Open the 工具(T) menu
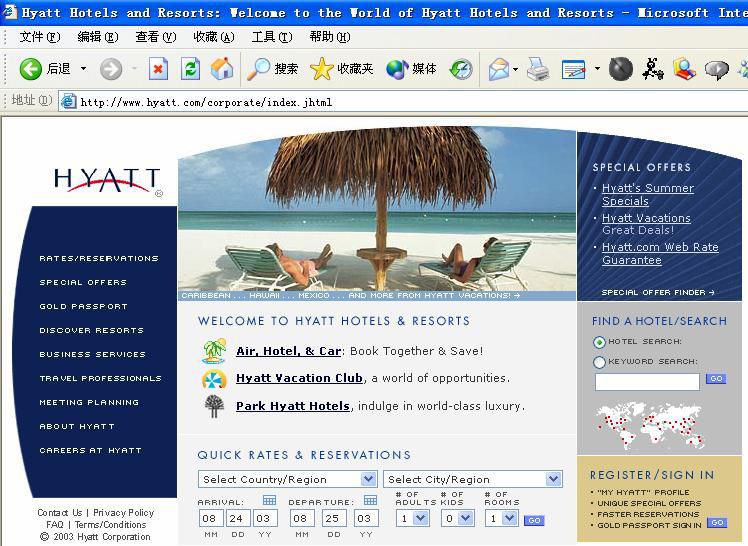 pos(271,37)
